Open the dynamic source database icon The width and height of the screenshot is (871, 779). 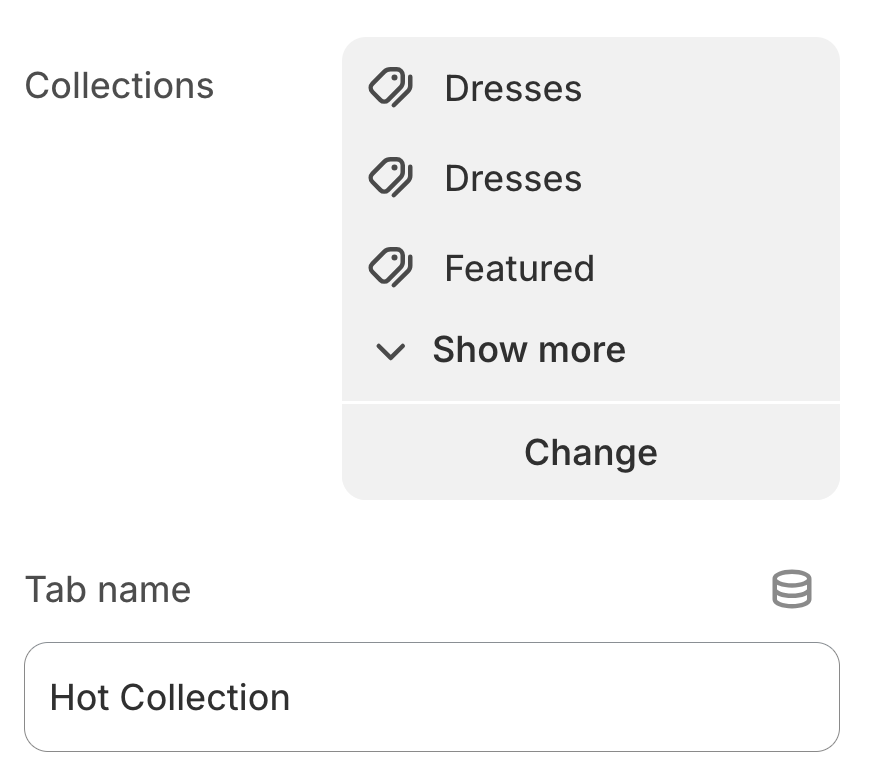pos(792,590)
